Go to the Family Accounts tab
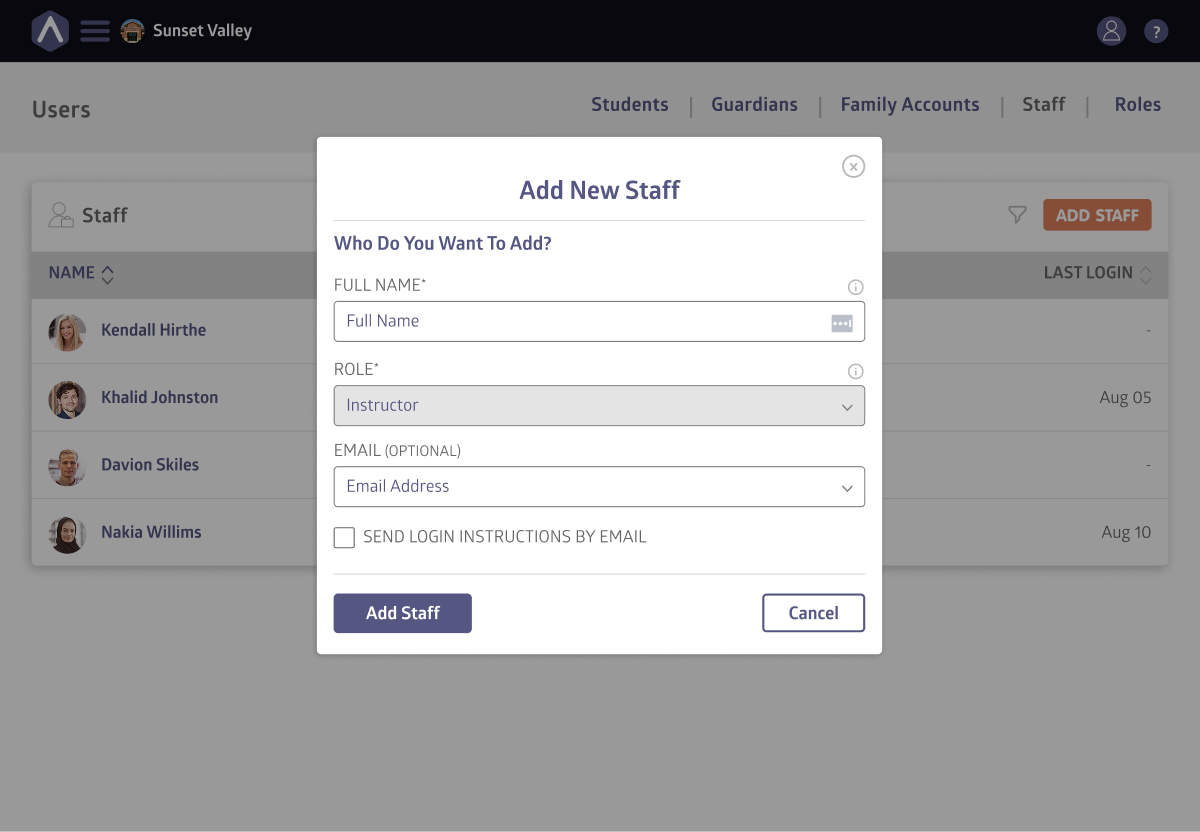The image size is (1200, 832). pos(909,105)
